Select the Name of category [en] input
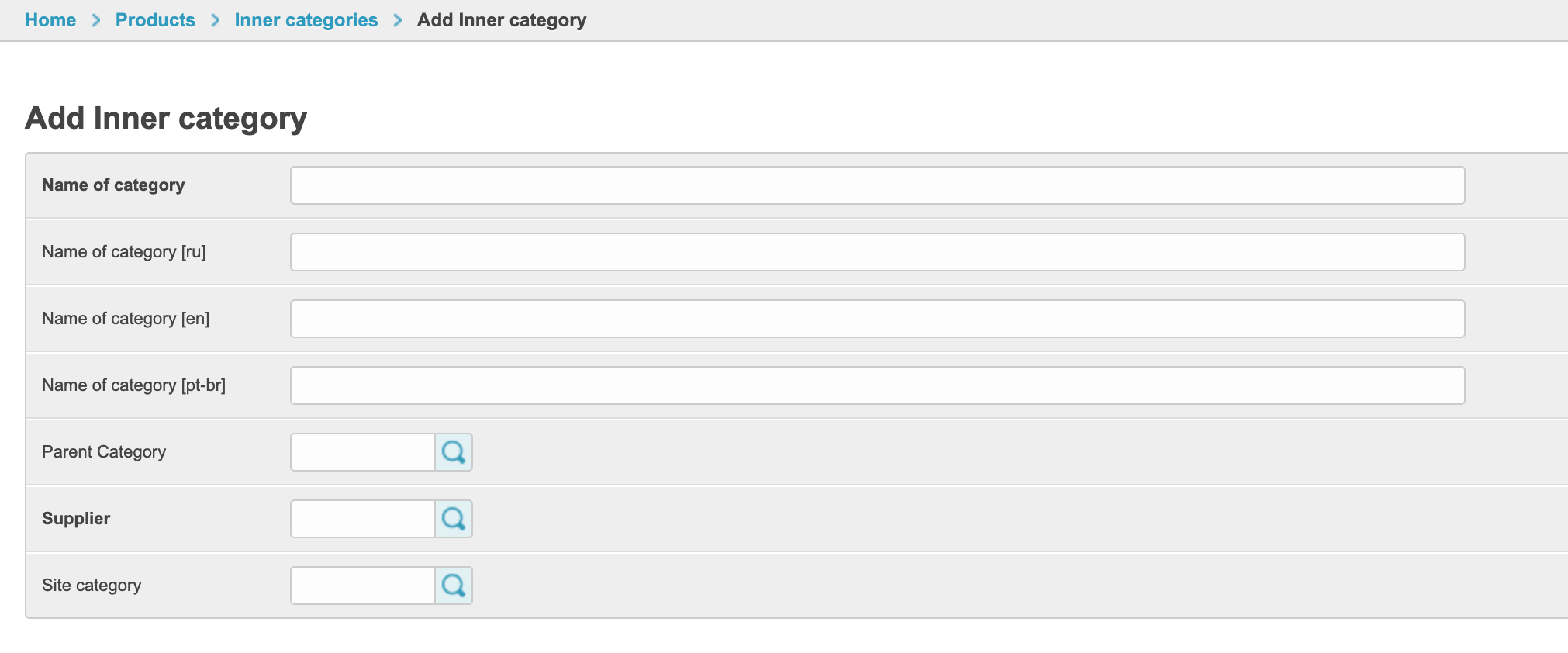The width and height of the screenshot is (1568, 653). pyautogui.click(x=877, y=319)
